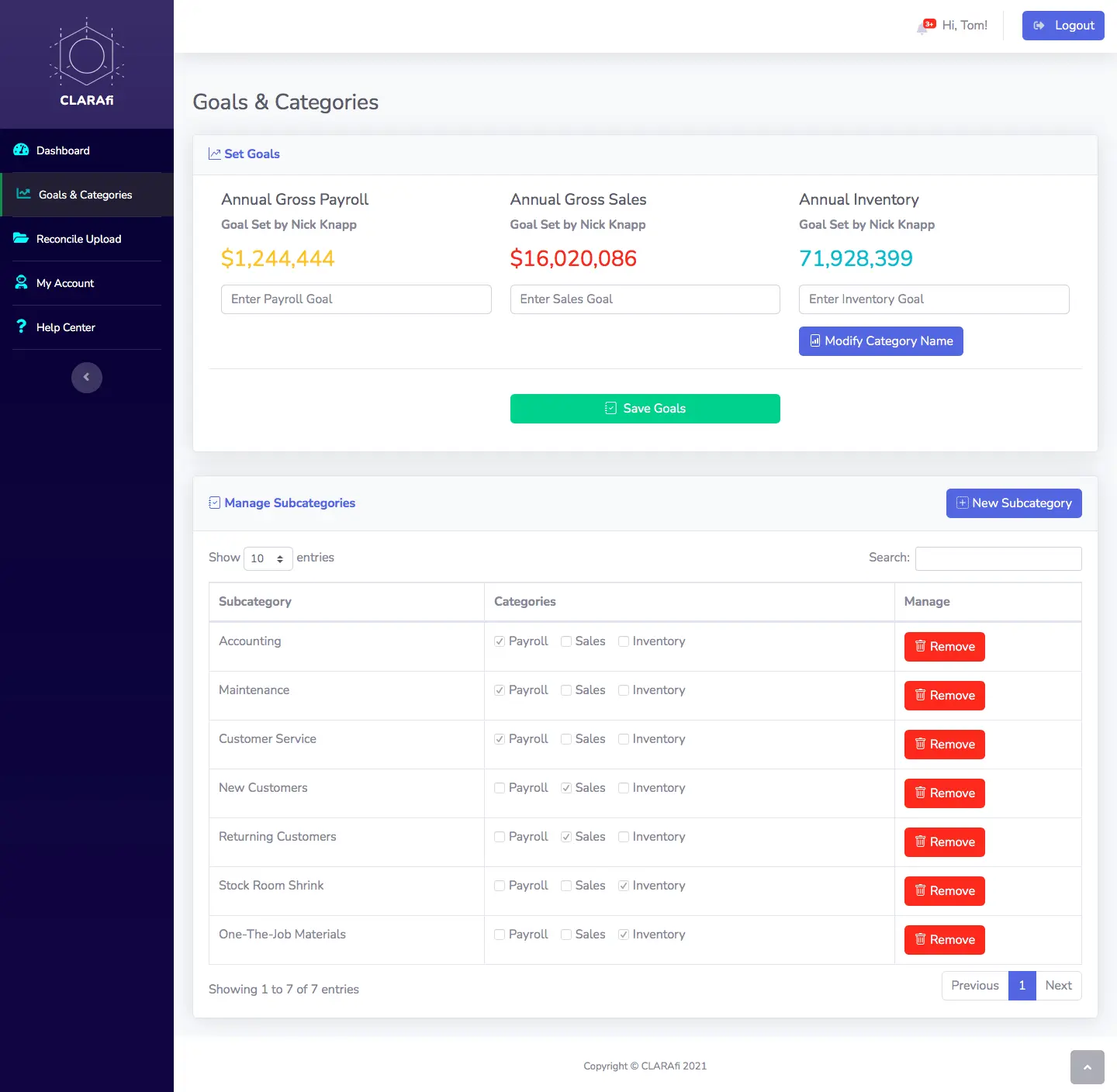The image size is (1117, 1092).
Task: Open the notification bell with 3+ badge
Action: (924, 27)
